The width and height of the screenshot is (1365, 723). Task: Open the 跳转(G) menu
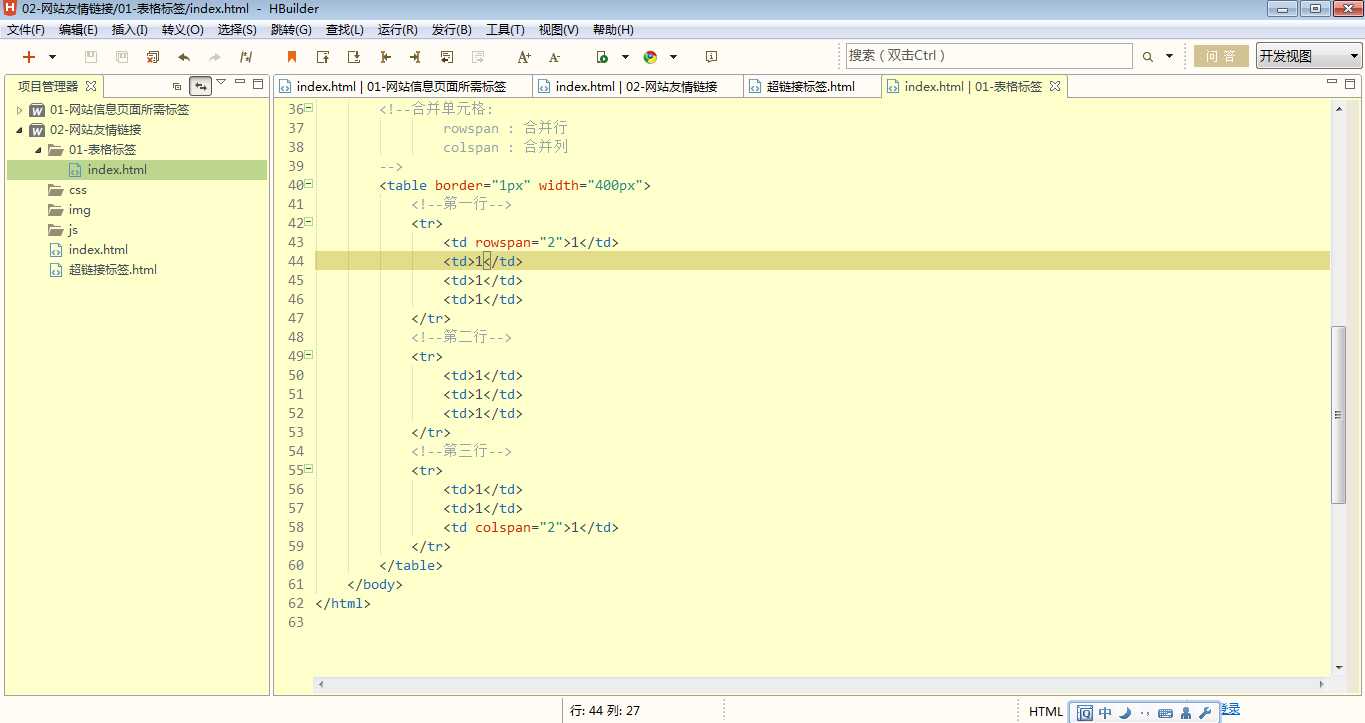point(291,30)
